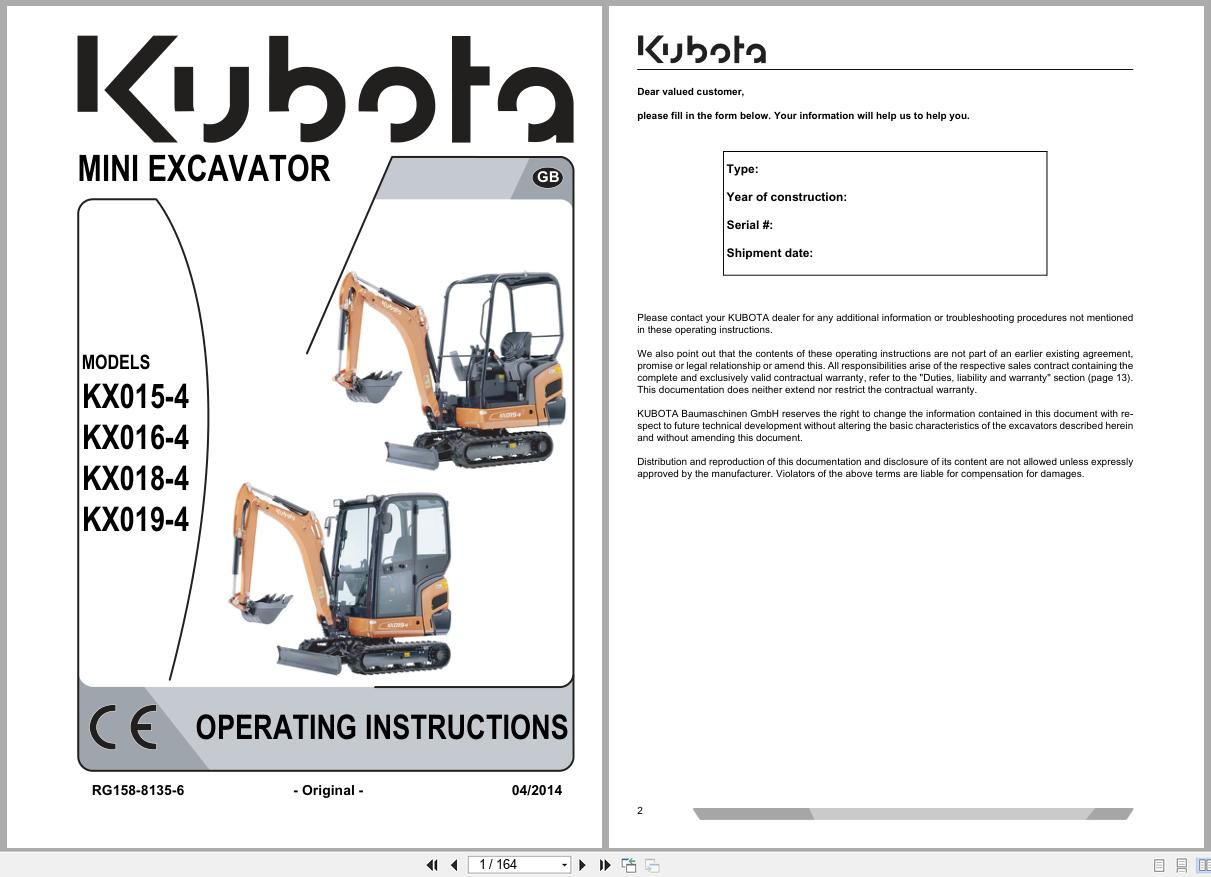1211x877 pixels.
Task: Go to the previous page
Action: tap(454, 864)
